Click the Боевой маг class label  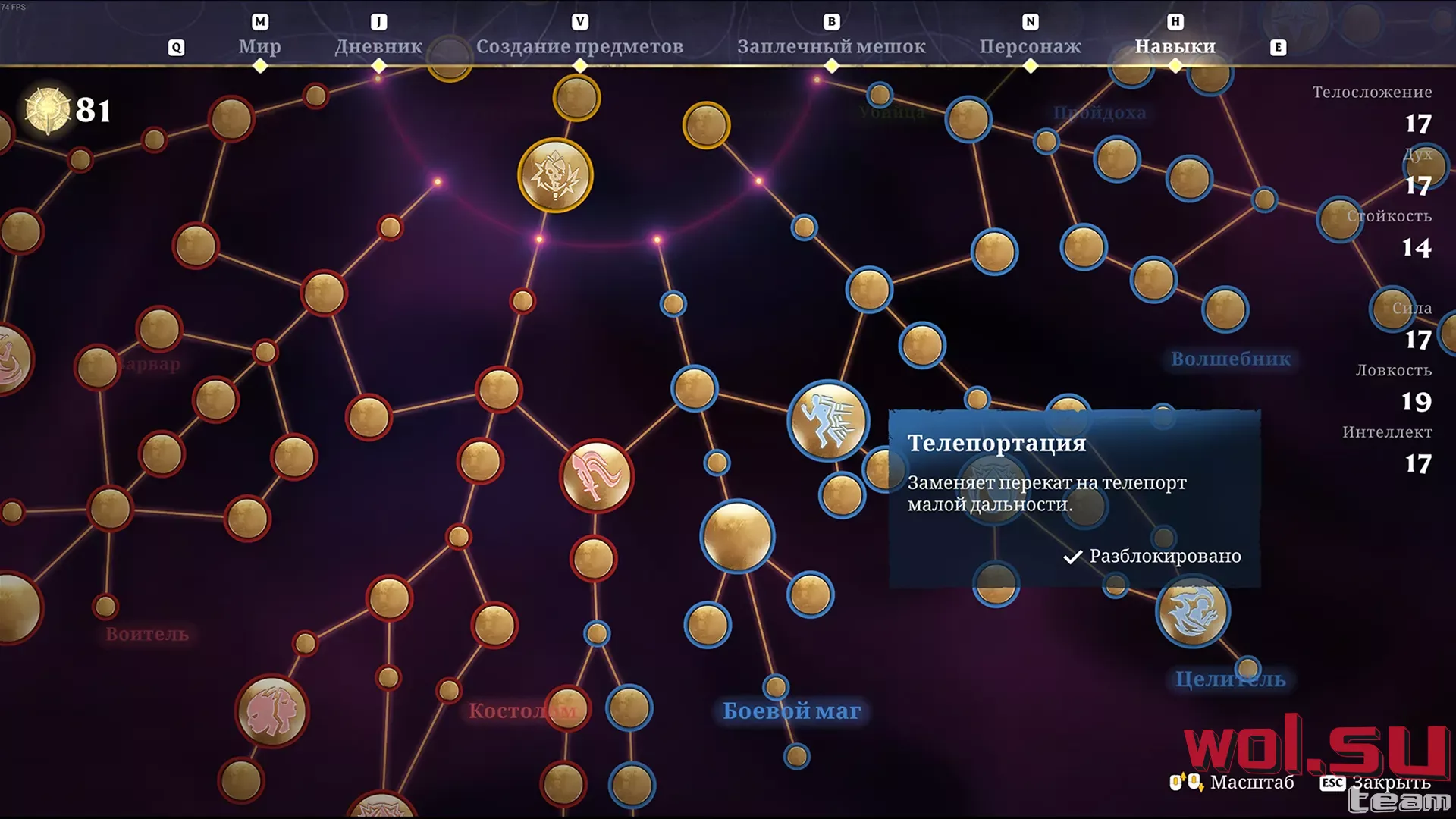coord(792,711)
